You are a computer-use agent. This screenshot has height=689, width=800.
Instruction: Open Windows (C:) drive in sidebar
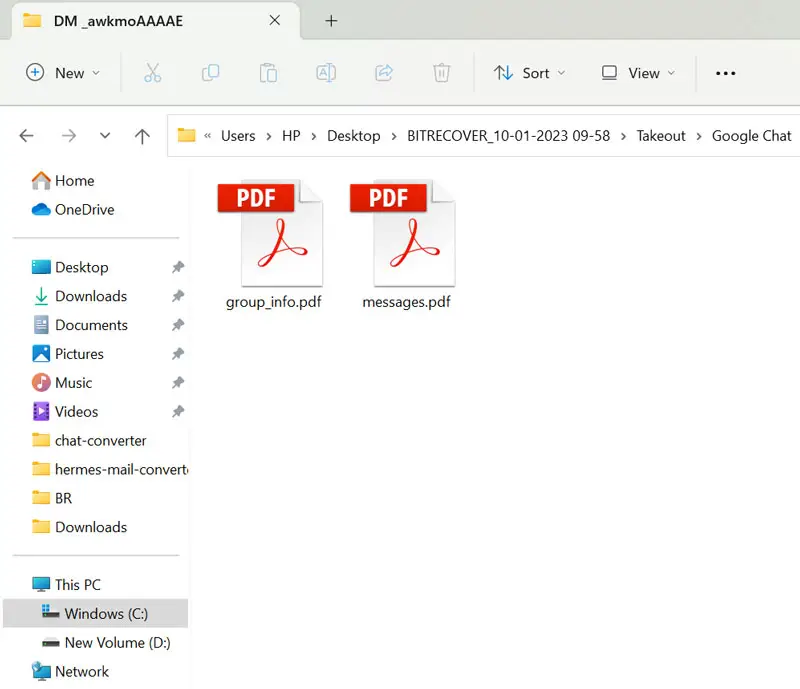(x=107, y=613)
